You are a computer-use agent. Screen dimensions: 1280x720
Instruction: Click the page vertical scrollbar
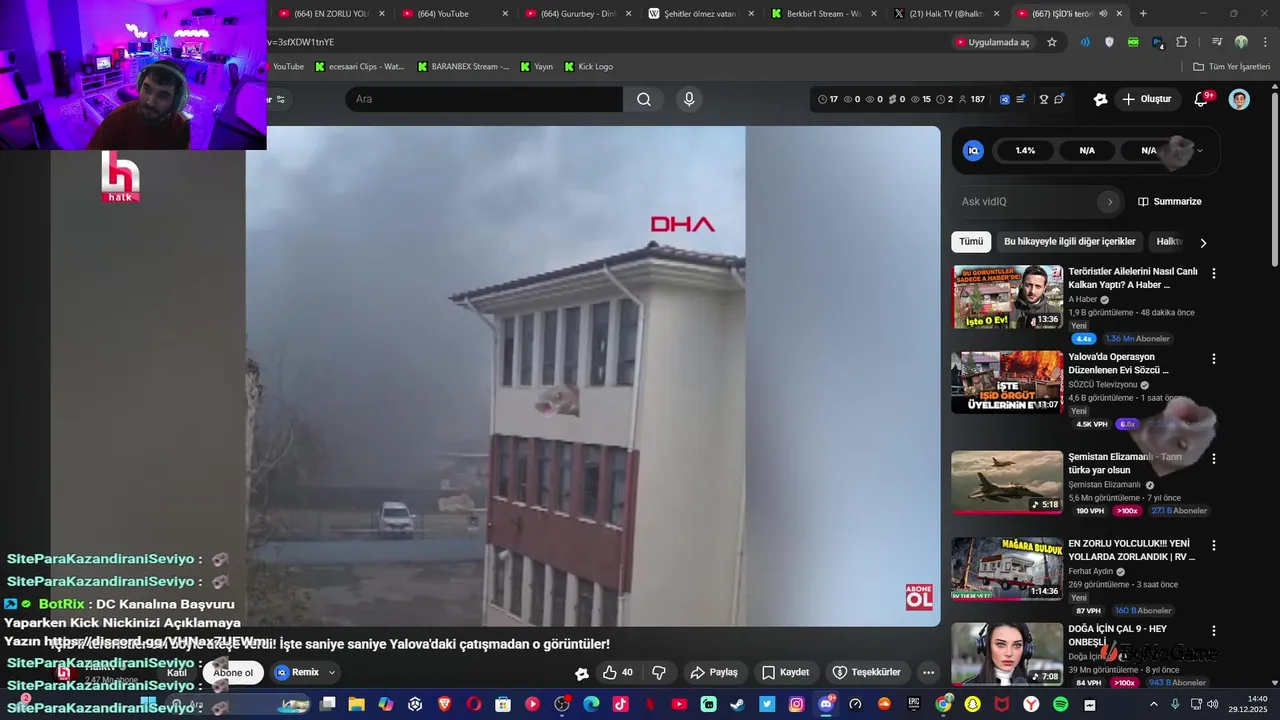click(x=1274, y=180)
